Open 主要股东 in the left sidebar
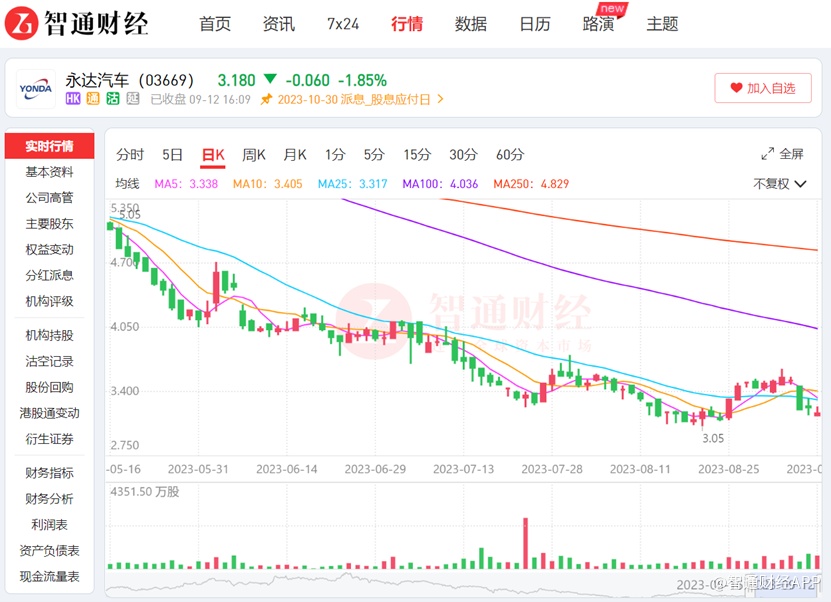The image size is (831, 602). coord(49,223)
